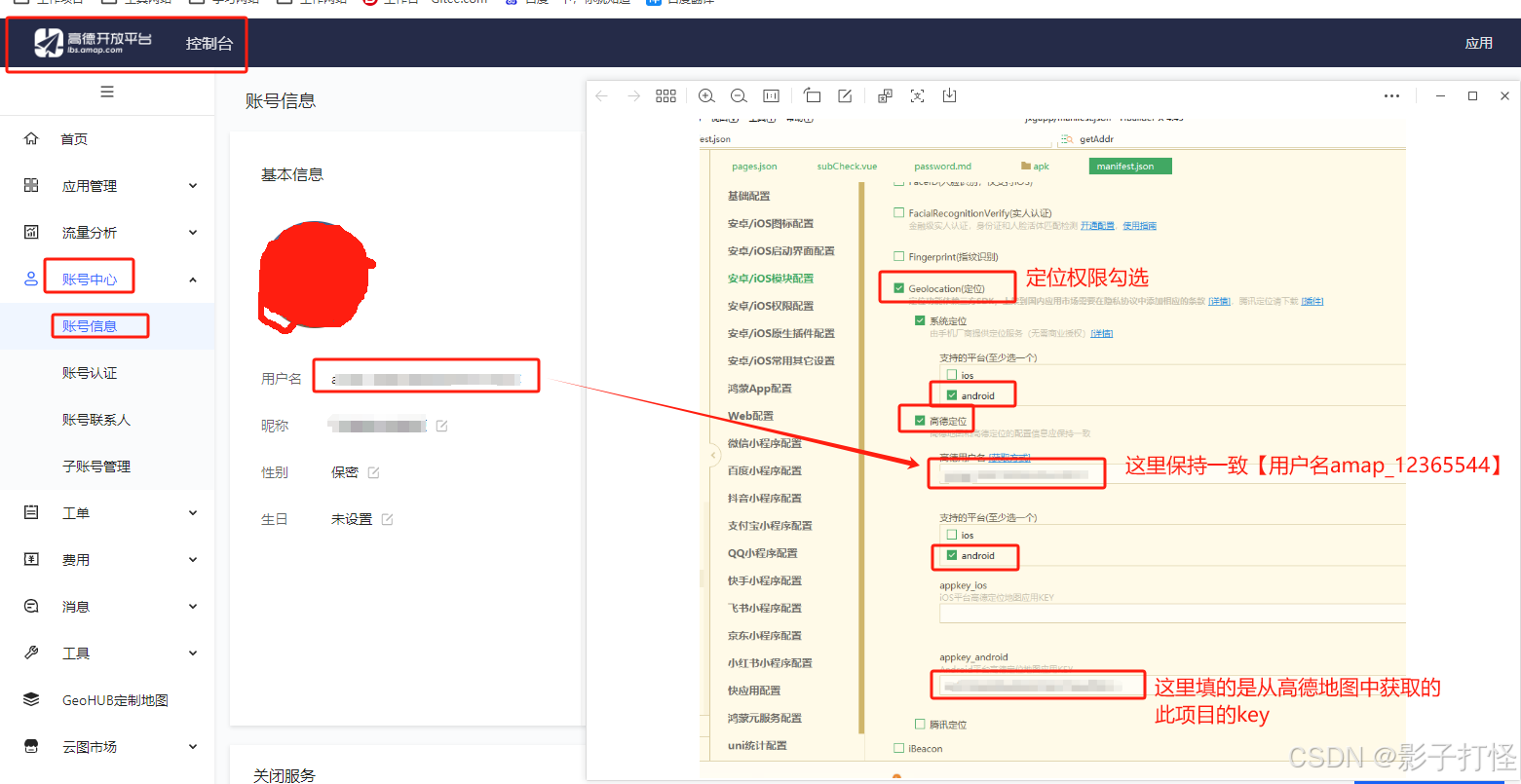Select manifest.json editor tab
Image resolution: width=1521 pixels, height=784 pixels.
point(1129,167)
